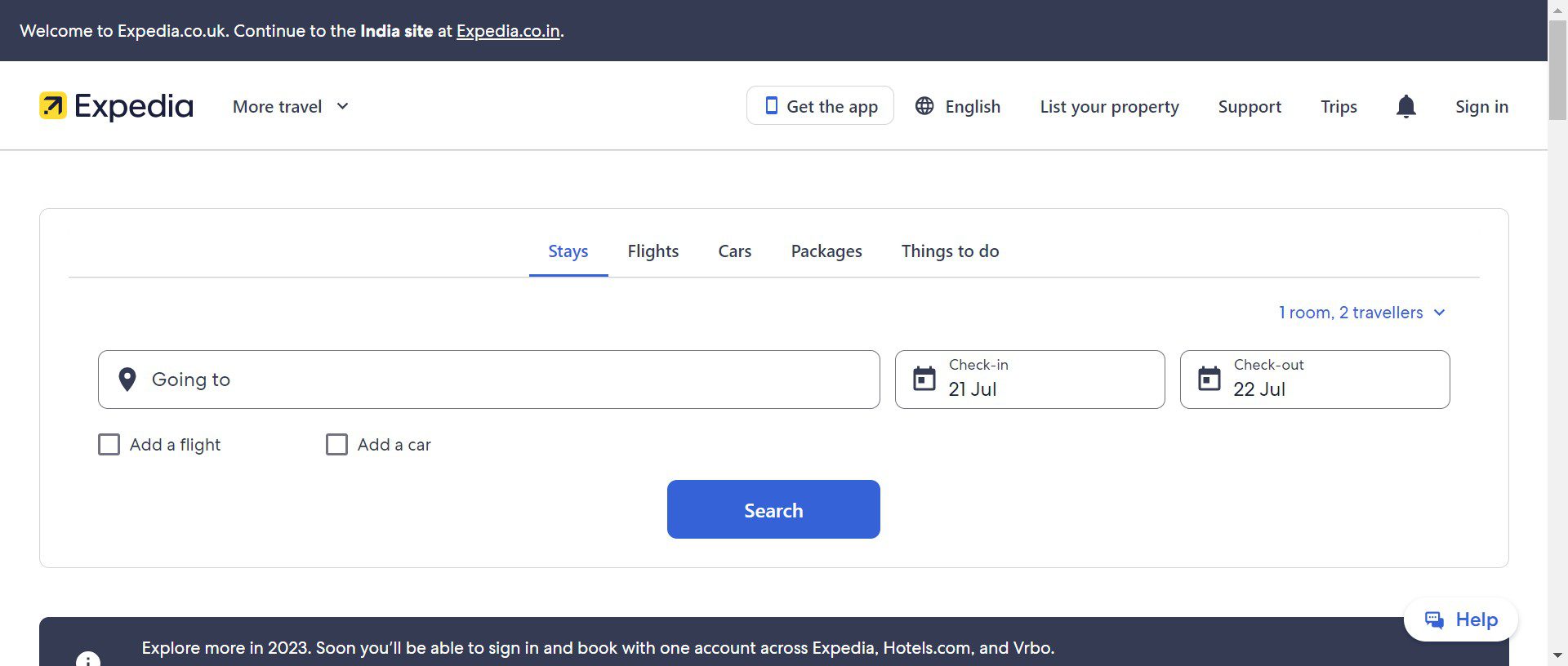Open the notifications bell

1405,106
